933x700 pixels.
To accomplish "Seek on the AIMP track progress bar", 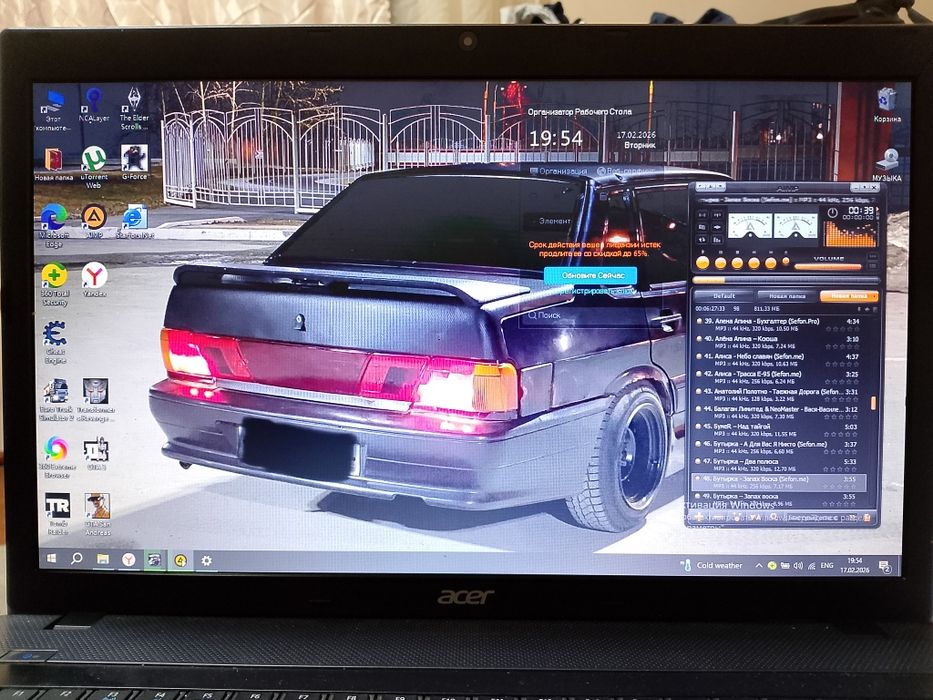I will tap(785, 280).
